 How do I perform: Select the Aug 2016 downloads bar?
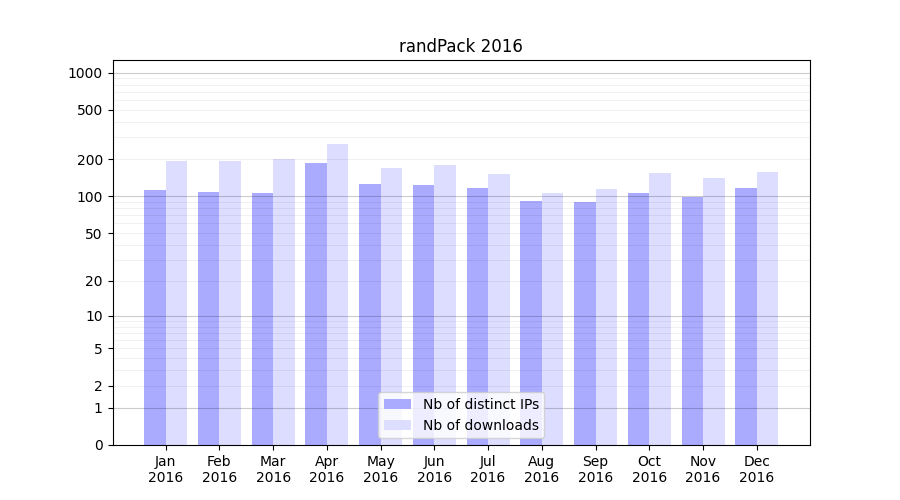(553, 319)
